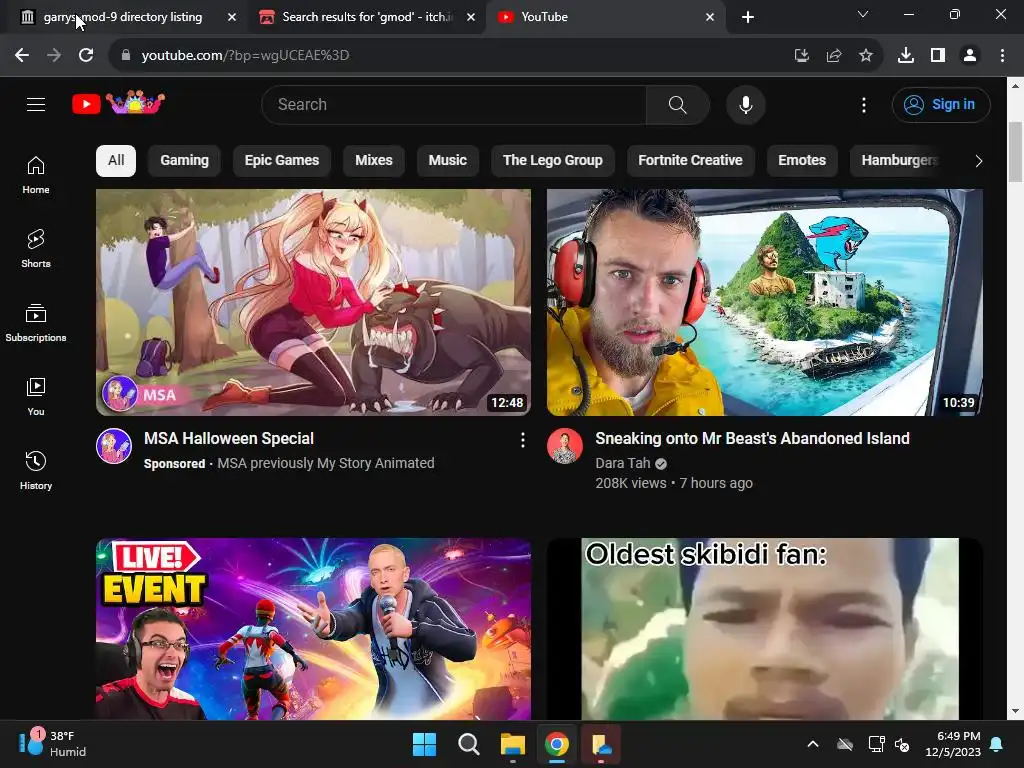The height and width of the screenshot is (768, 1024).
Task: Open Subscriptions from the sidebar
Action: (x=36, y=323)
